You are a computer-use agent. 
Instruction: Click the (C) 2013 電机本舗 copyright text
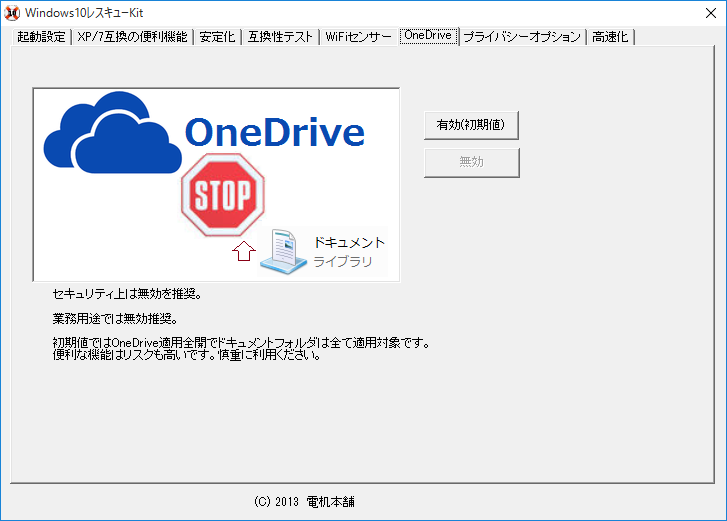pyautogui.click(x=306, y=501)
